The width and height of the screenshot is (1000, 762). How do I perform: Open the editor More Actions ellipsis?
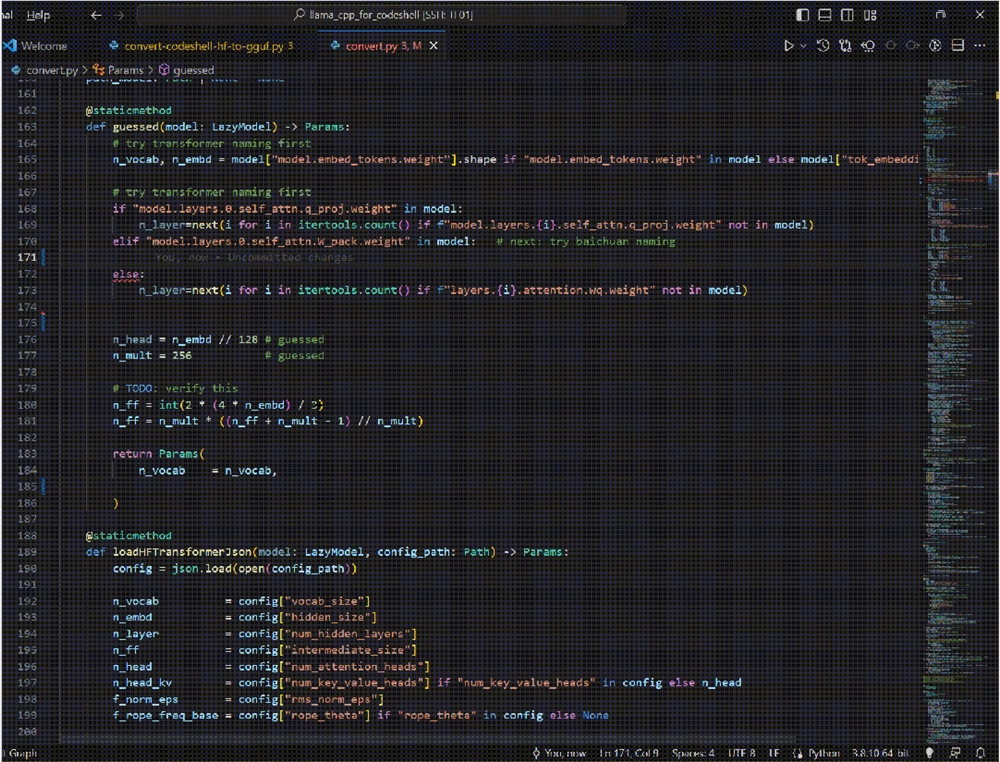980,45
